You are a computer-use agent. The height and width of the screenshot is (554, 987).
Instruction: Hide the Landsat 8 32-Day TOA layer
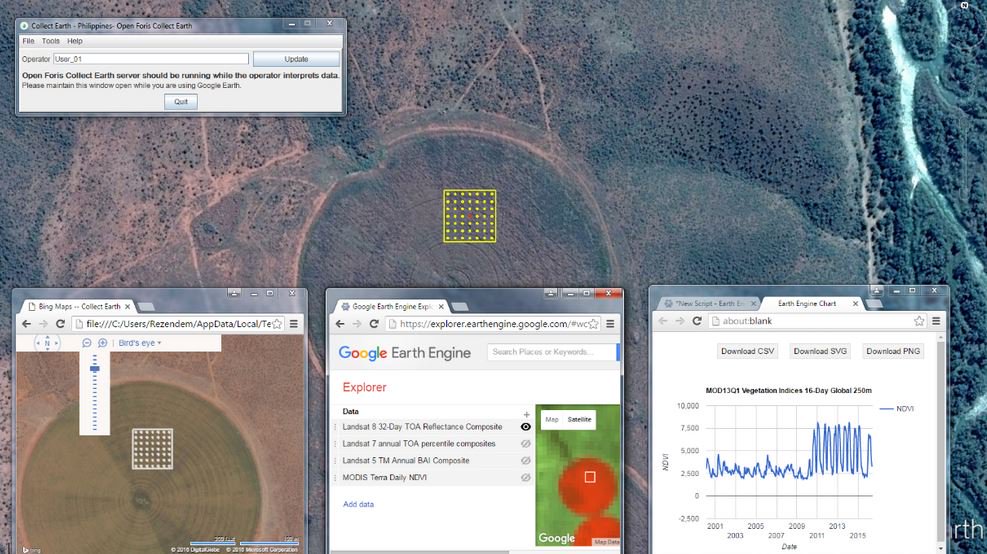pyautogui.click(x=525, y=427)
